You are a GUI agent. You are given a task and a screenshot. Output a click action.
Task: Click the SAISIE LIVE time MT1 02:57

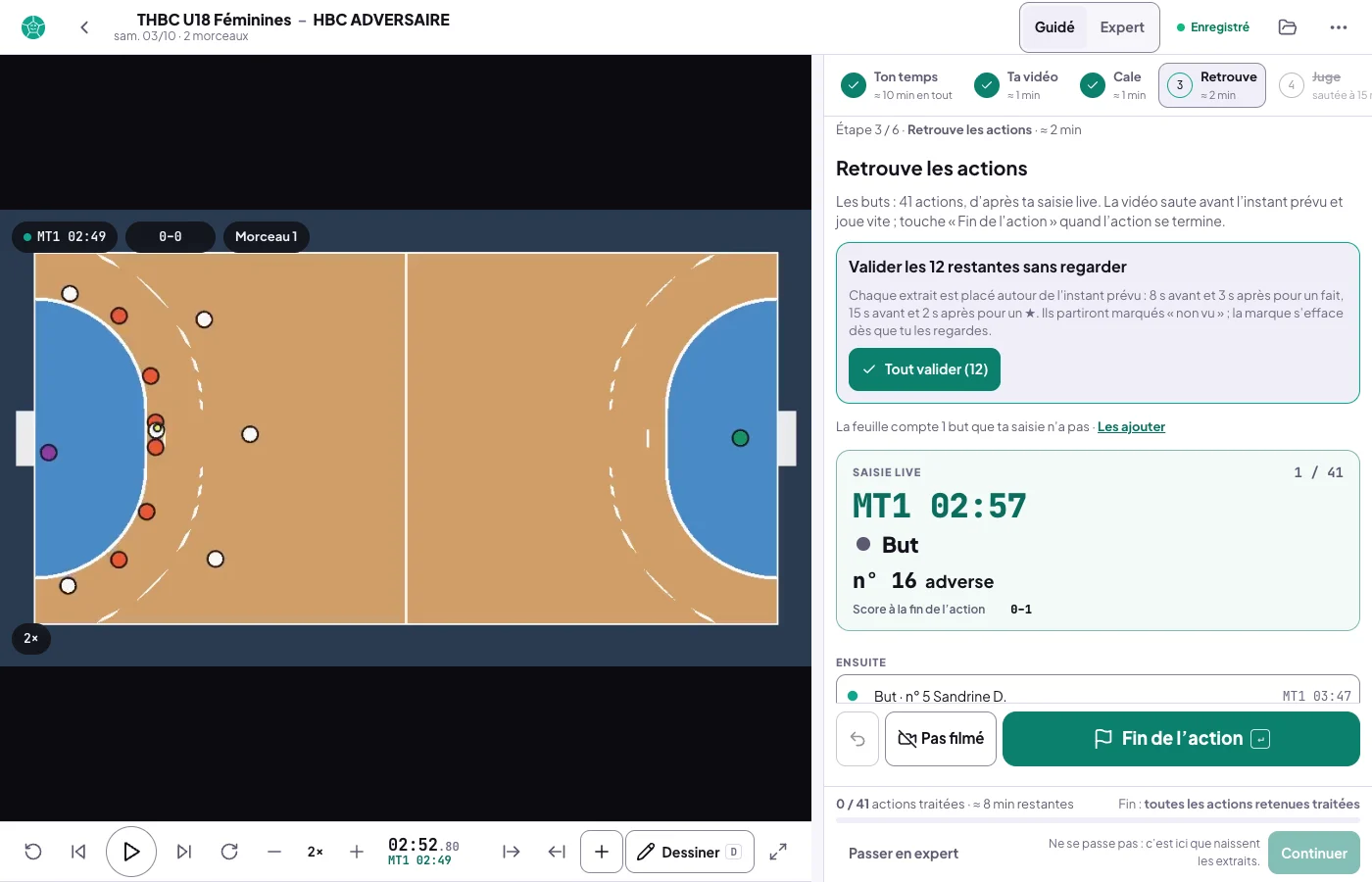[939, 507]
